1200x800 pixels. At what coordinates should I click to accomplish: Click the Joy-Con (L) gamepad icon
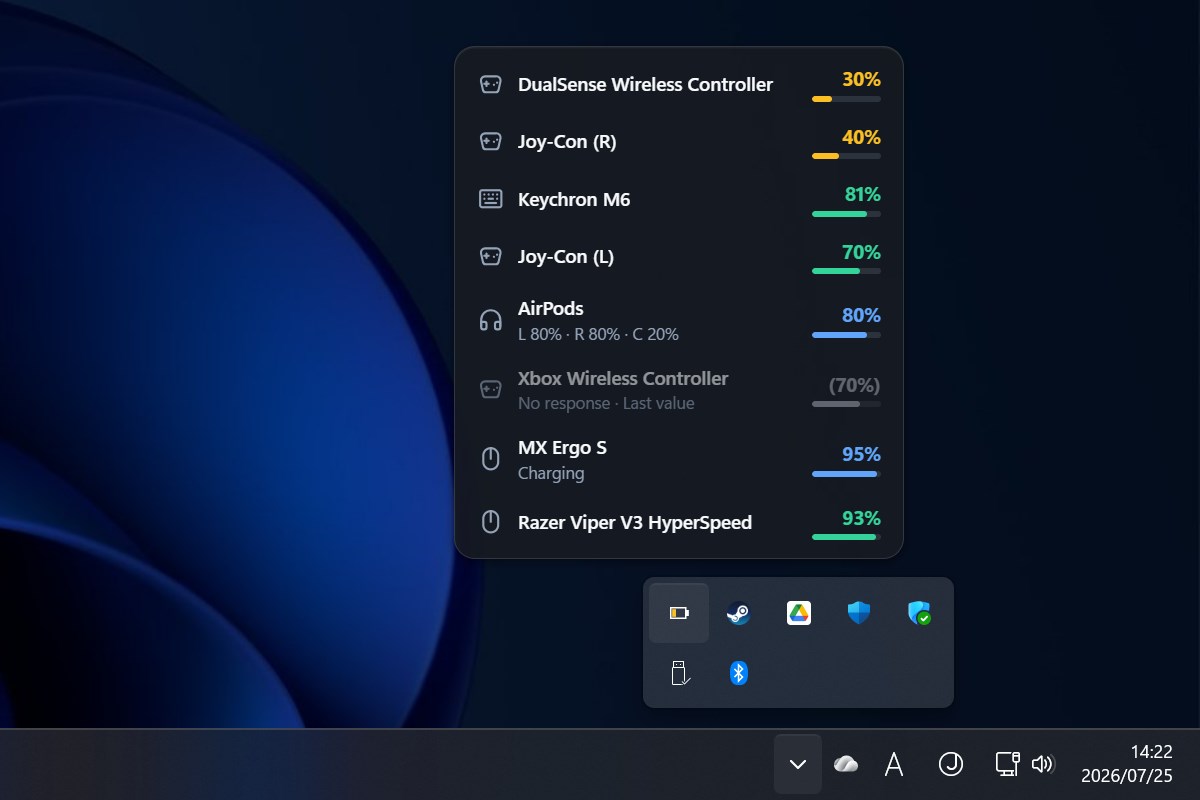tap(490, 257)
